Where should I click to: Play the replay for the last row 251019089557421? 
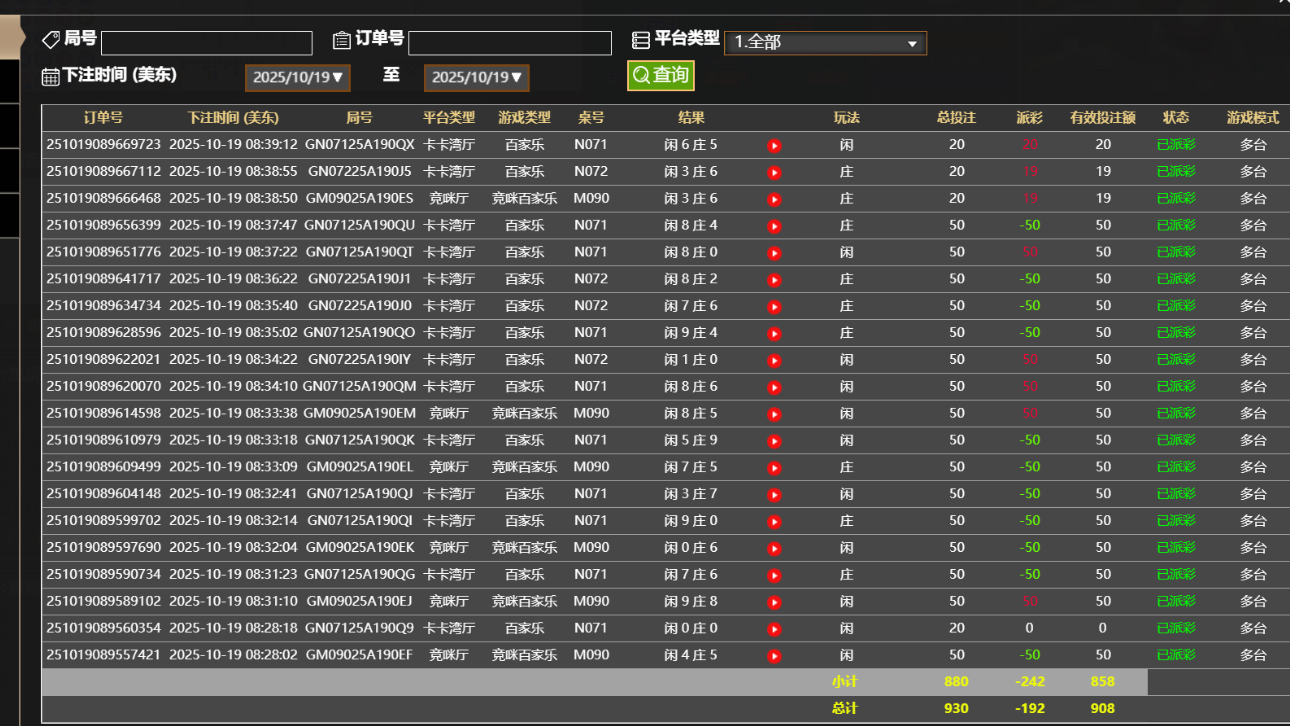point(774,655)
